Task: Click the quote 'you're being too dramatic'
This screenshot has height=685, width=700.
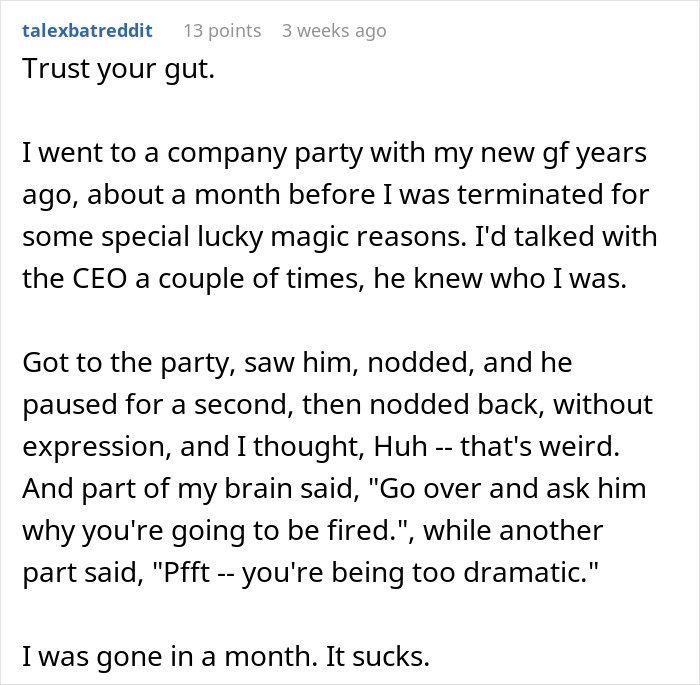Action: [420, 573]
